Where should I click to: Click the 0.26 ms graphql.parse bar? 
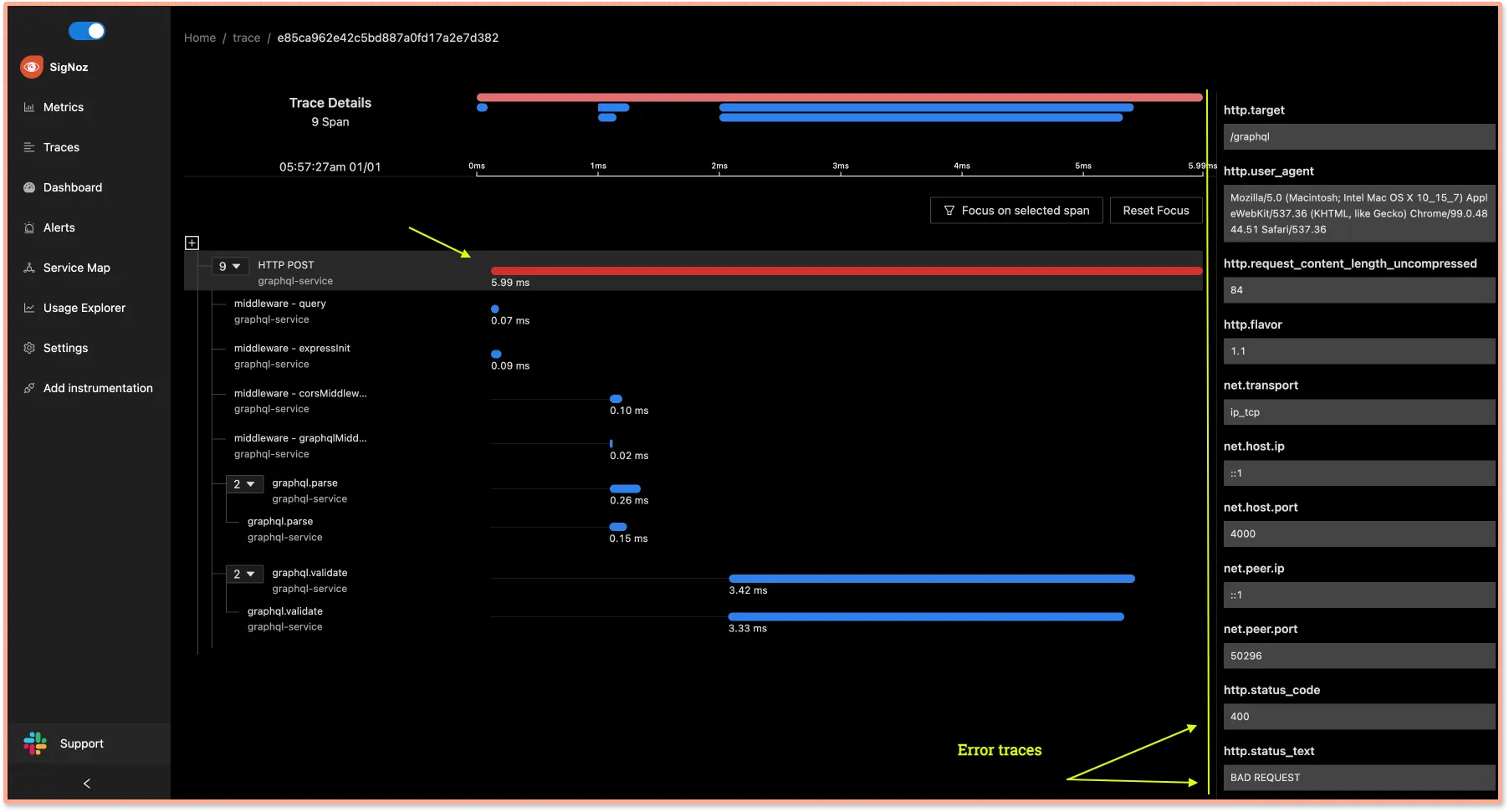[x=625, y=488]
